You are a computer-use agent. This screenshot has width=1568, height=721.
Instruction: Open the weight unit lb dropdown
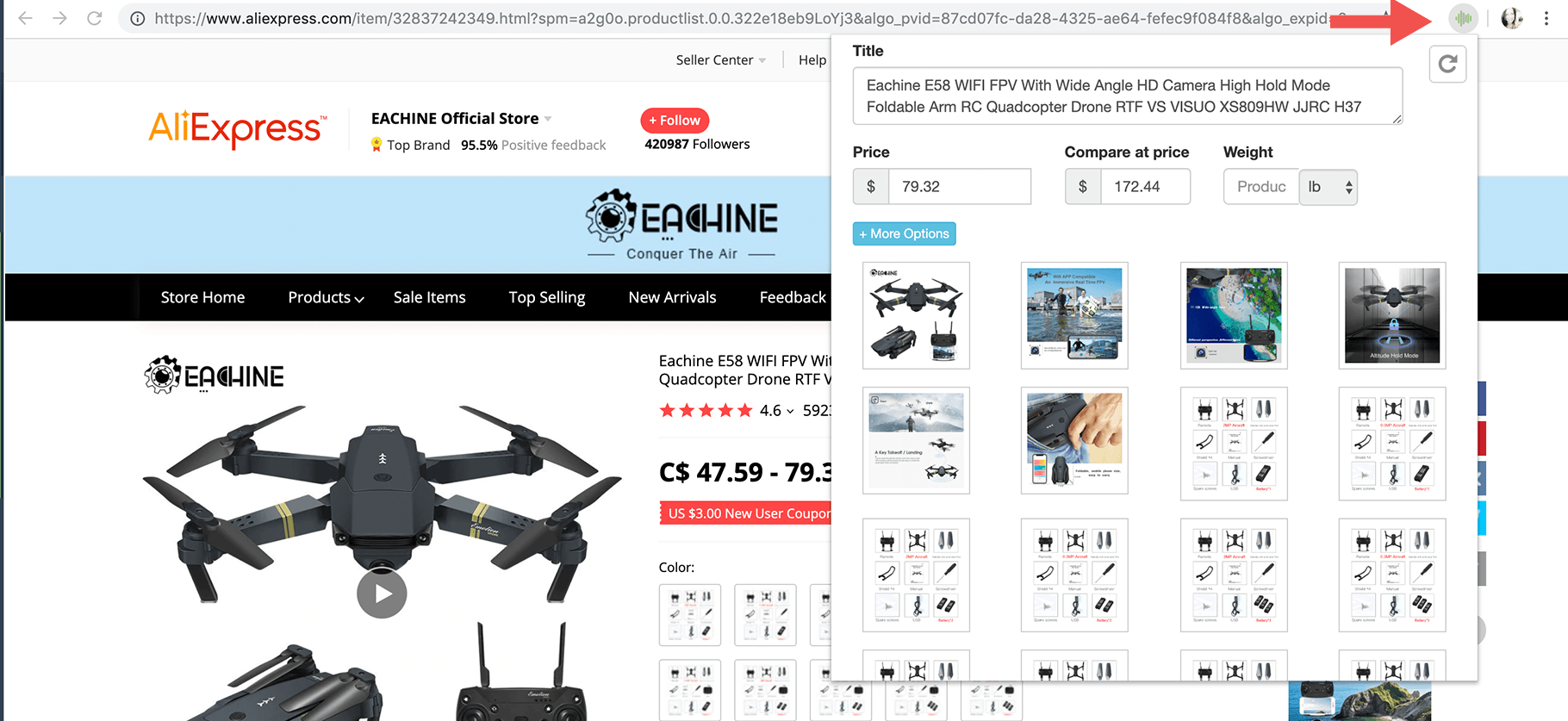(1328, 187)
